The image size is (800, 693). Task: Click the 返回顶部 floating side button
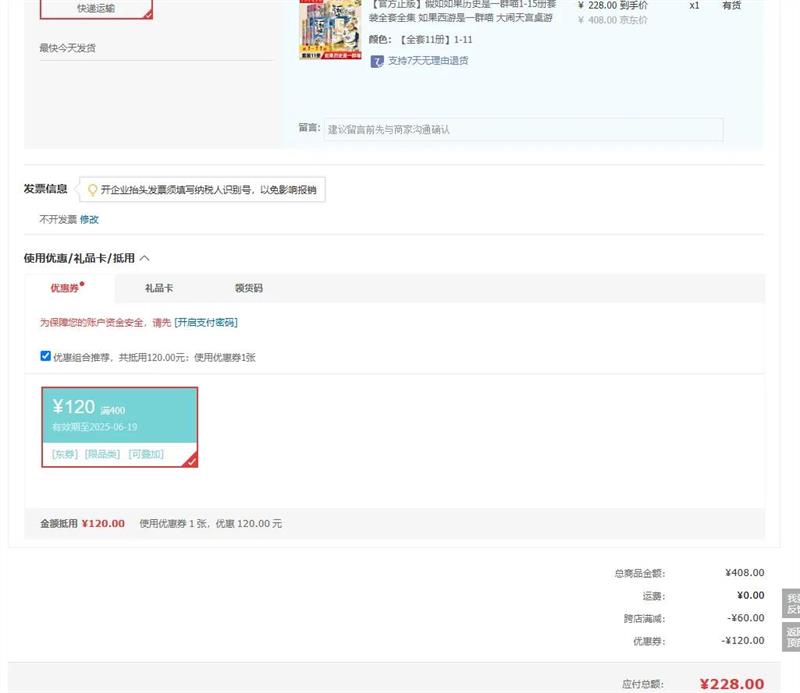pos(791,637)
